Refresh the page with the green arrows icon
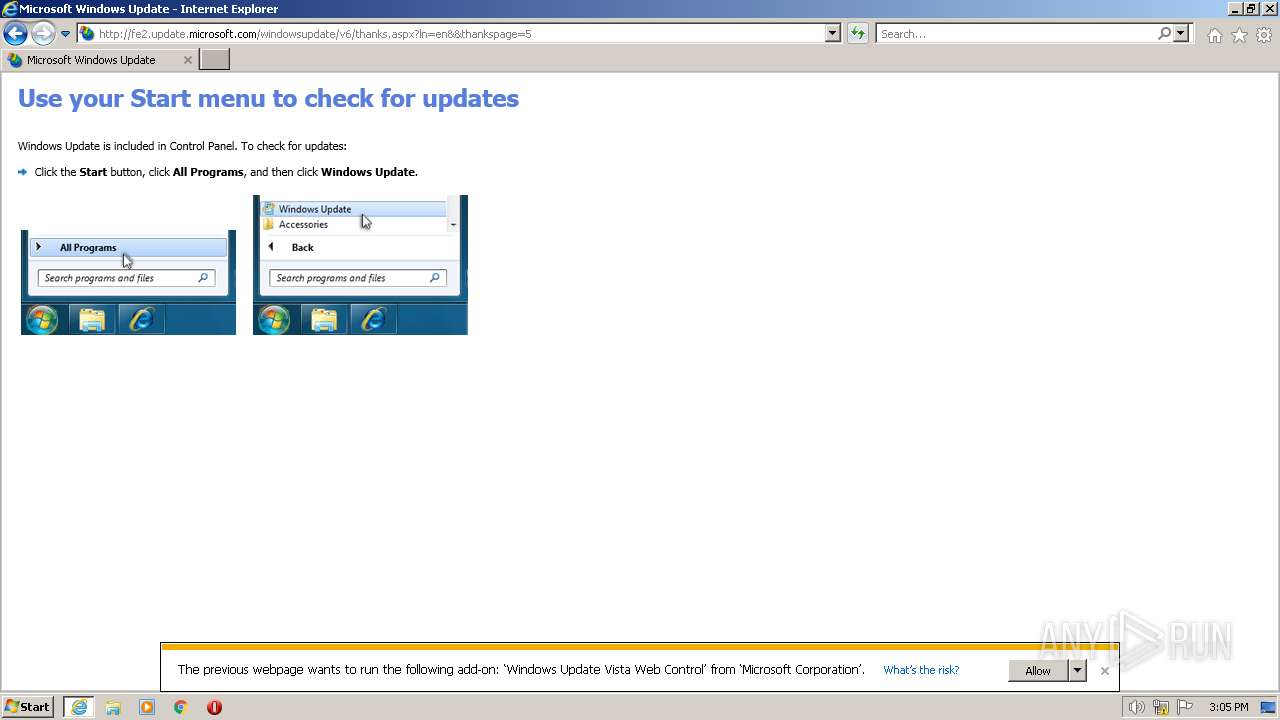 pyautogui.click(x=857, y=34)
